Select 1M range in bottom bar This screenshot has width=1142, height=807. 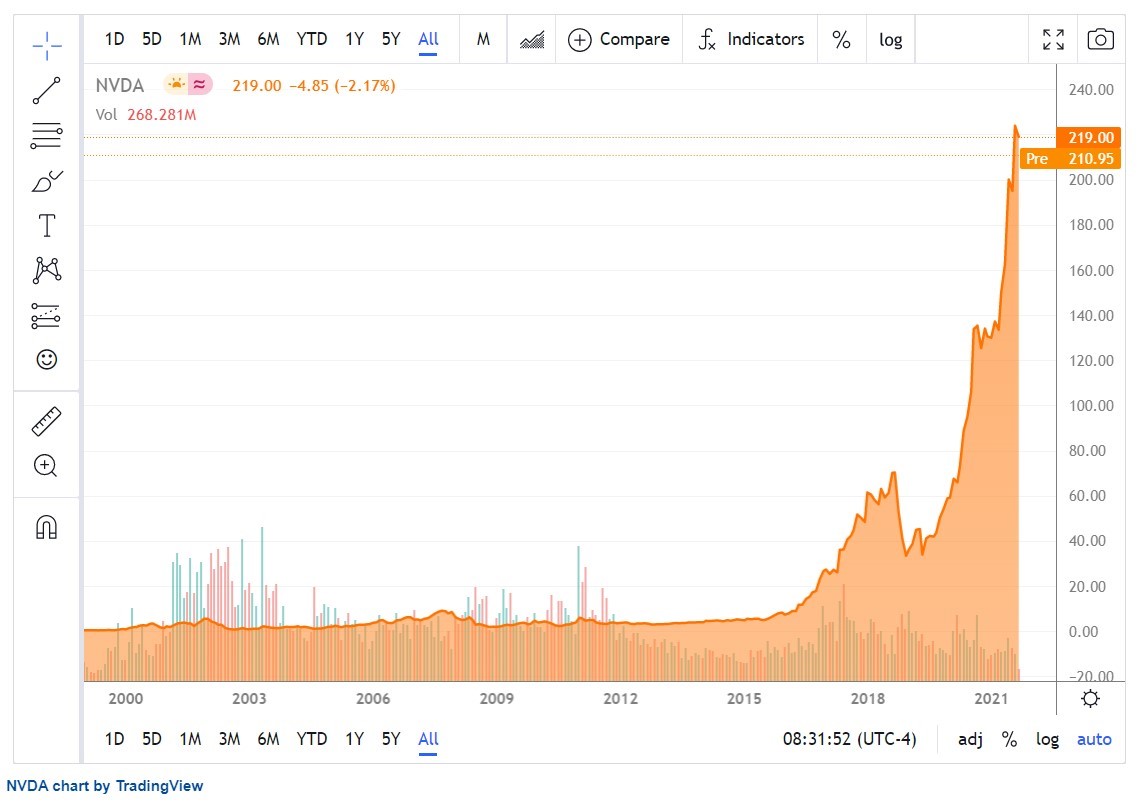[x=190, y=739]
